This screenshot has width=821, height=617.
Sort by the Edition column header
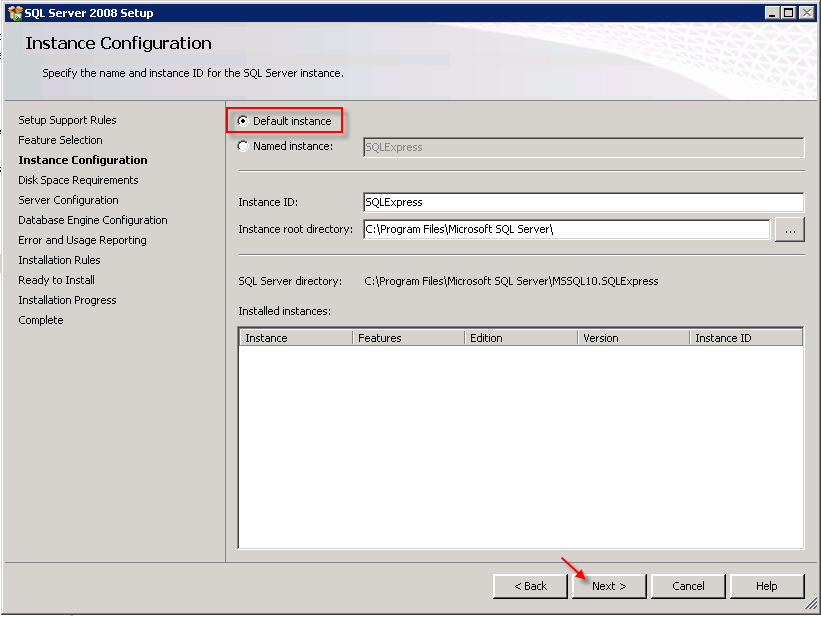521,338
